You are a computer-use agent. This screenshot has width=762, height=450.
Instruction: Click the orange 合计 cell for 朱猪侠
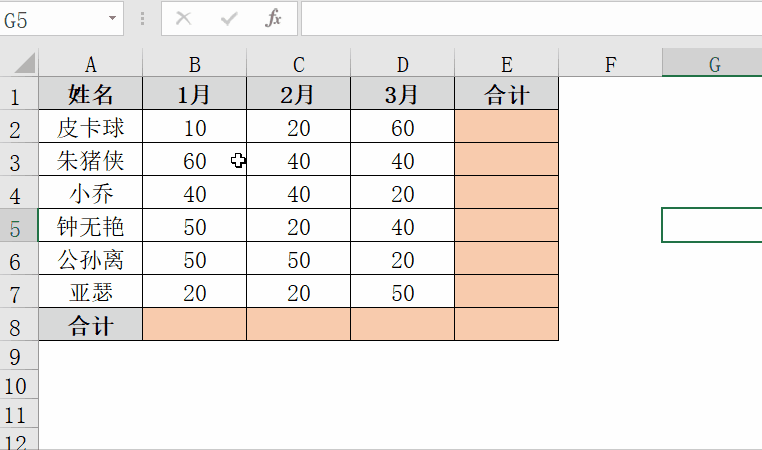[x=507, y=161]
